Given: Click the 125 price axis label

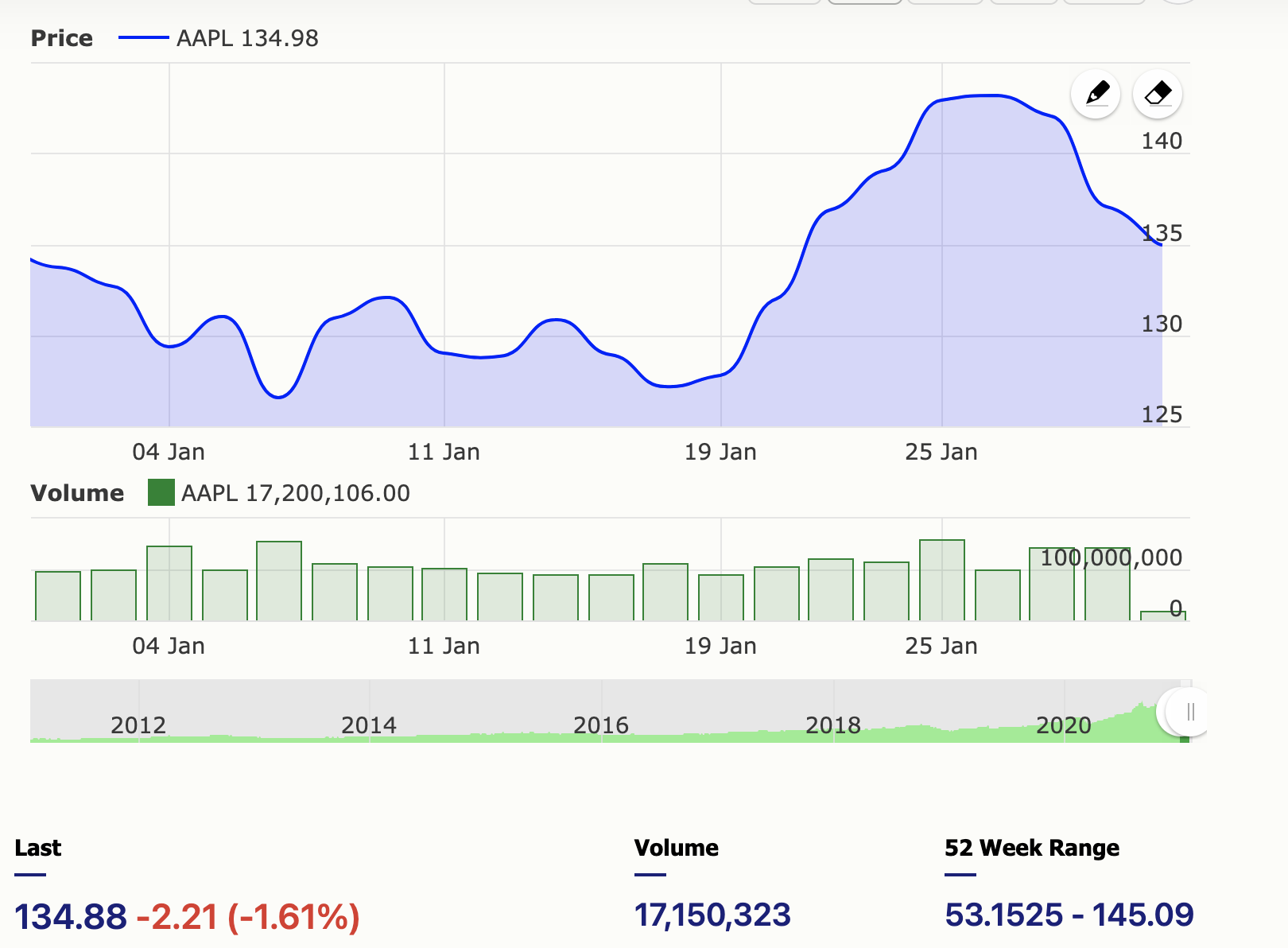Looking at the screenshot, I should coord(1162,414).
